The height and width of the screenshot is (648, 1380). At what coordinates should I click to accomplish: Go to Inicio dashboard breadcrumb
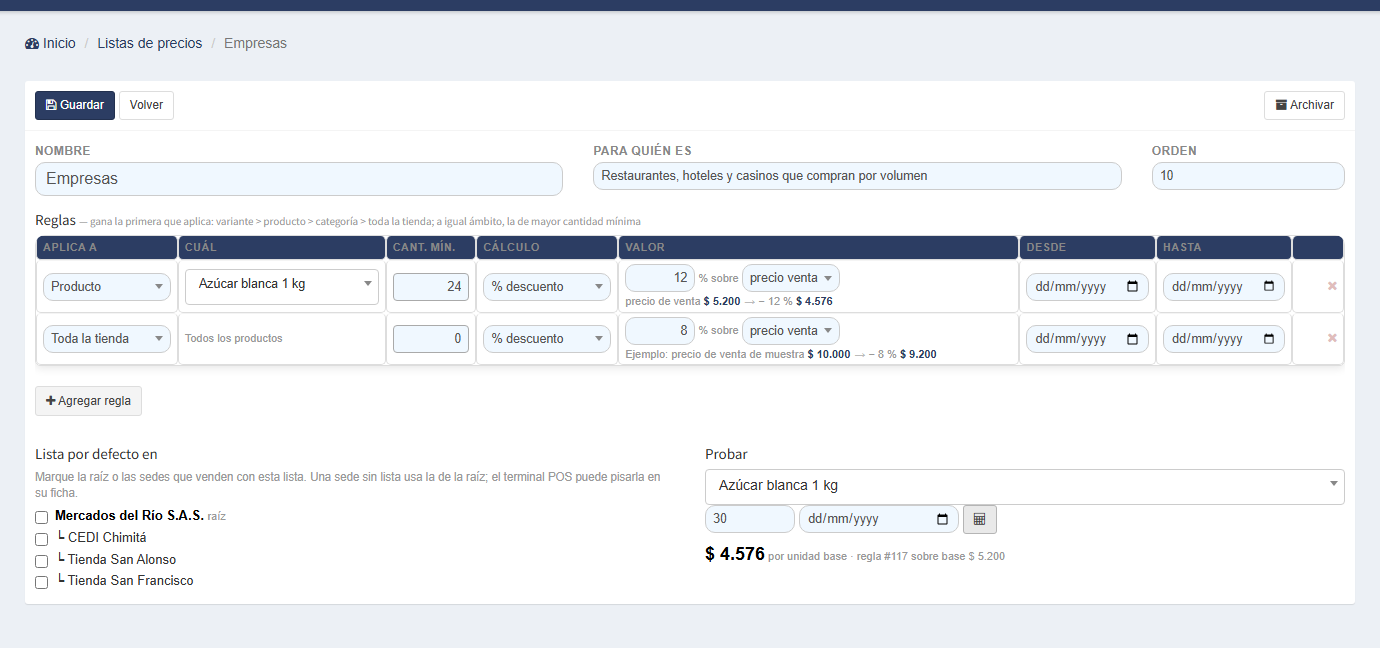click(x=50, y=43)
